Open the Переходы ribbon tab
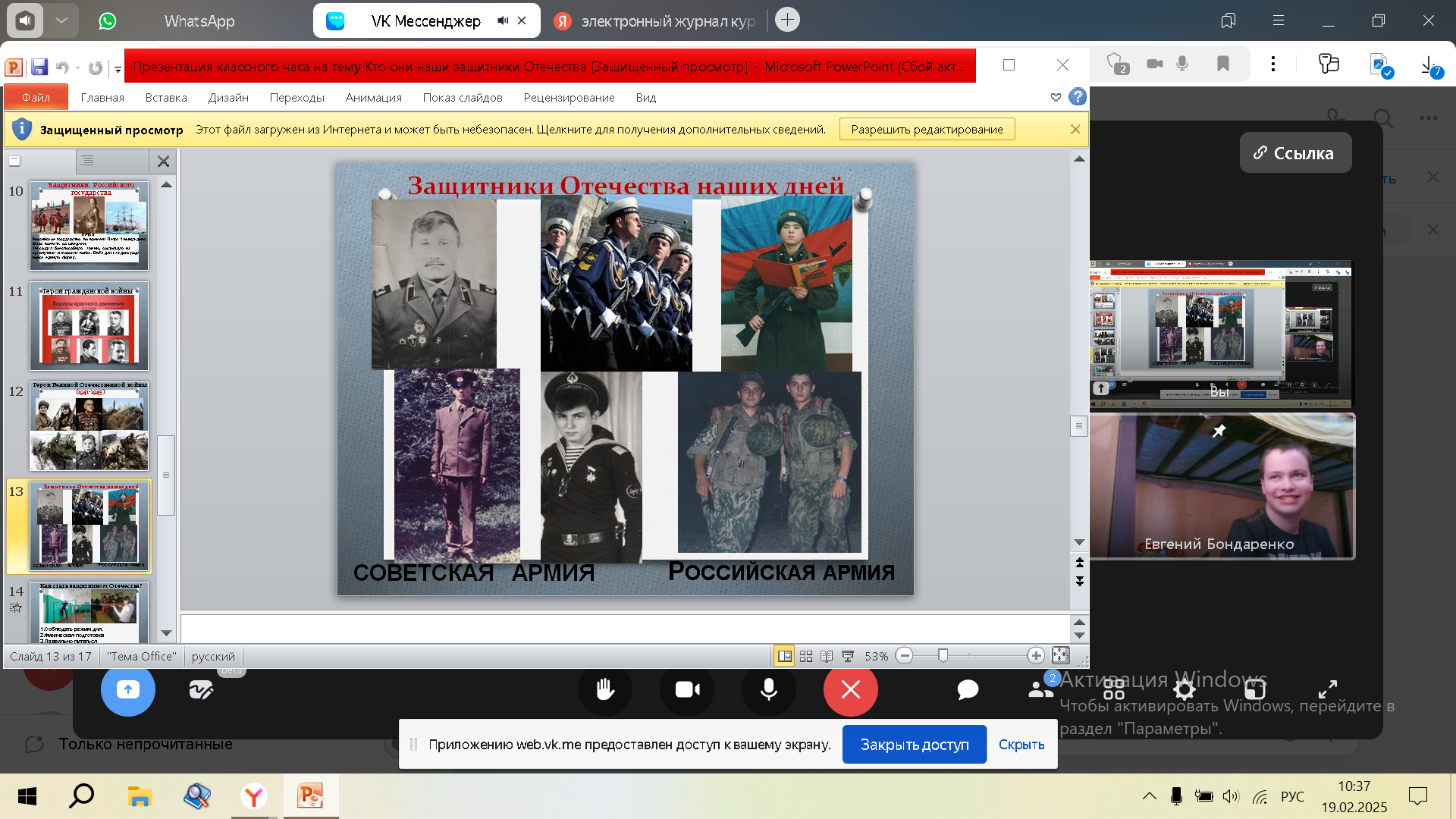The image size is (1456, 819). 297,97
